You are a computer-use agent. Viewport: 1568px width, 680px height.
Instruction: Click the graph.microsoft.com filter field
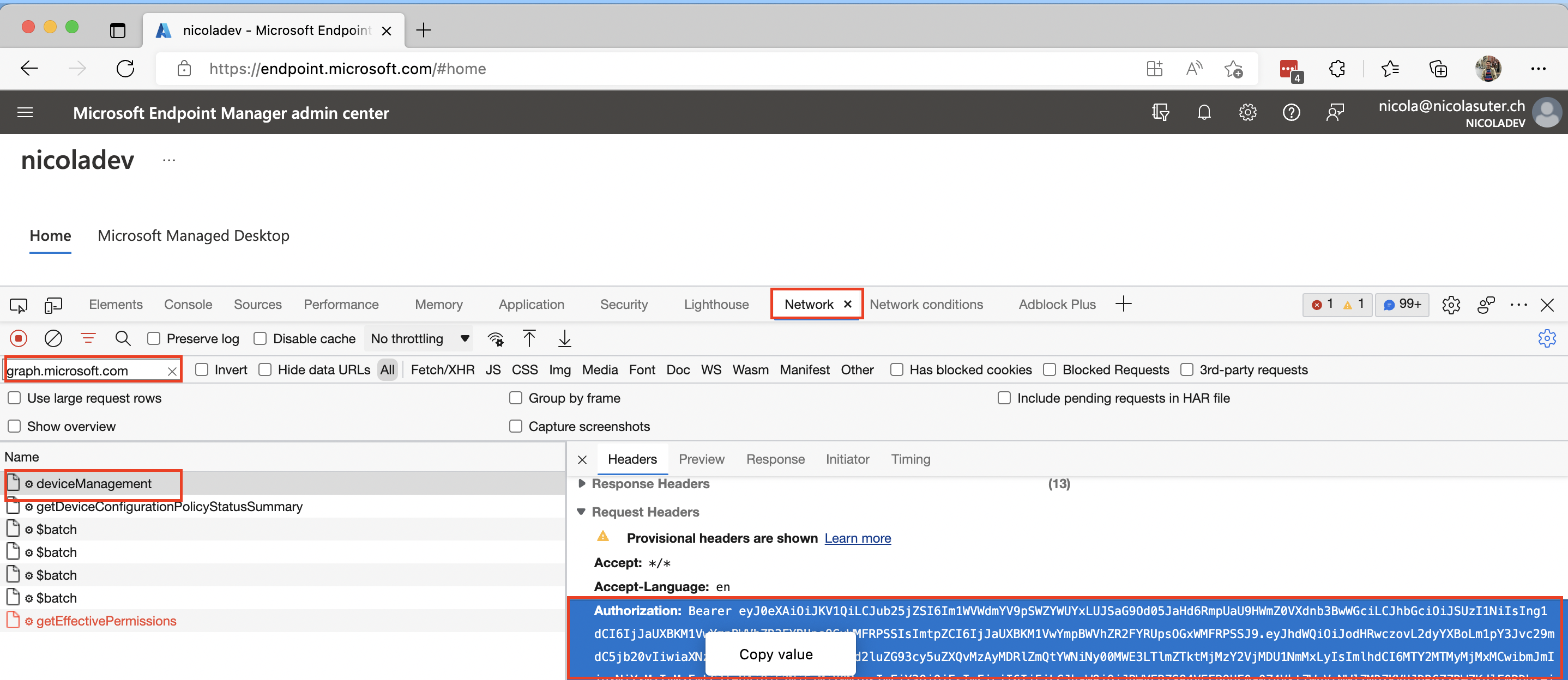pos(85,371)
